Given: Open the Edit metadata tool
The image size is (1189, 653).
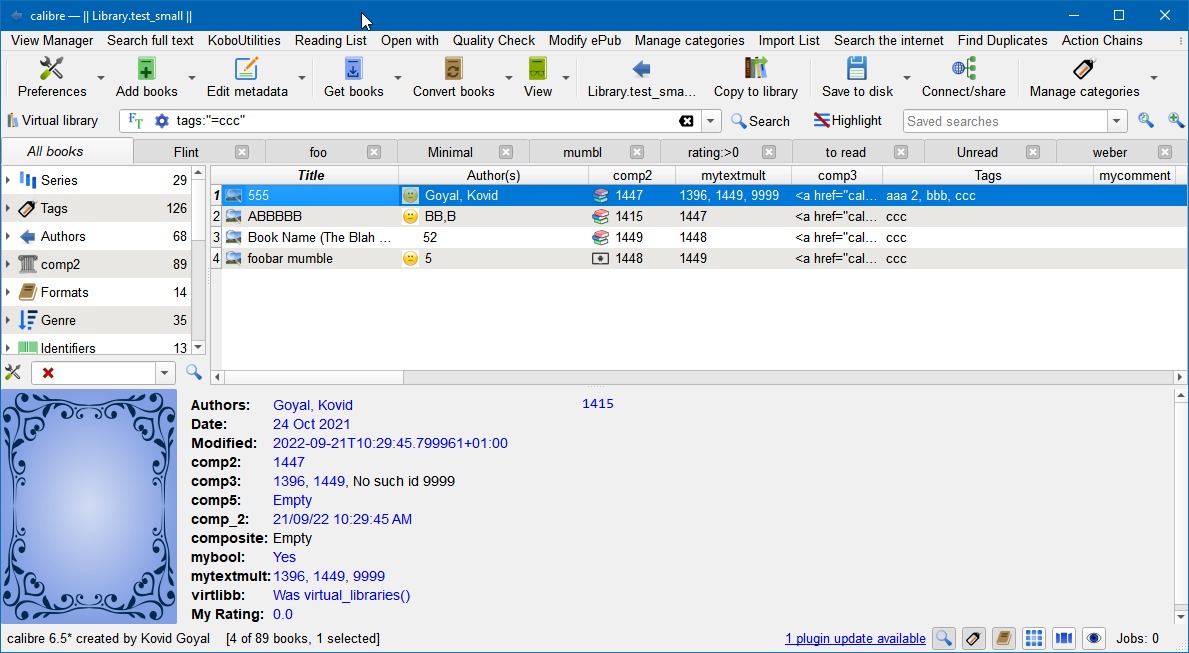Looking at the screenshot, I should (x=247, y=77).
